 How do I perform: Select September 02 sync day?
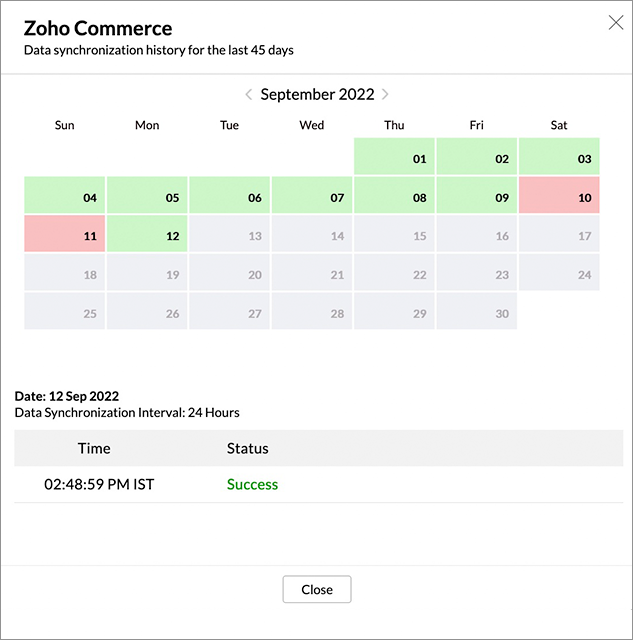(477, 156)
